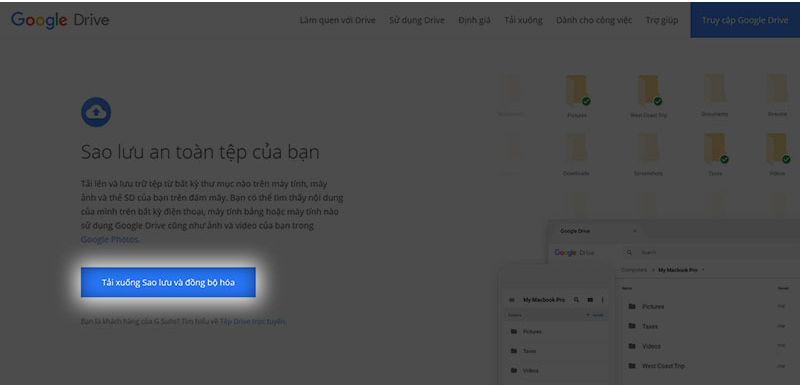Screen dimensions: 802x387
Task: Select the Taxes folder in the grid
Action: click(x=715, y=155)
